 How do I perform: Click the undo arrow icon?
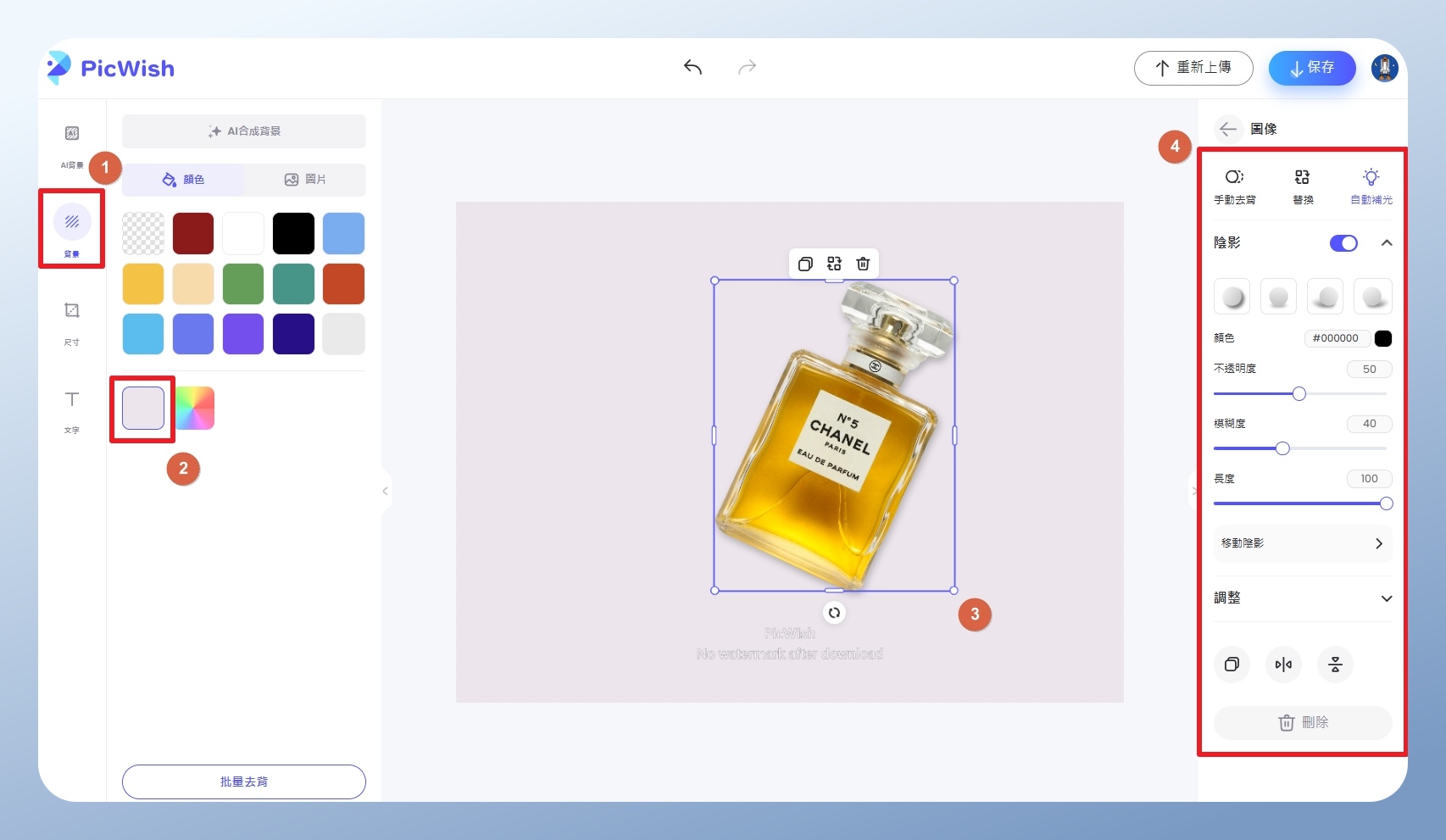pos(692,67)
